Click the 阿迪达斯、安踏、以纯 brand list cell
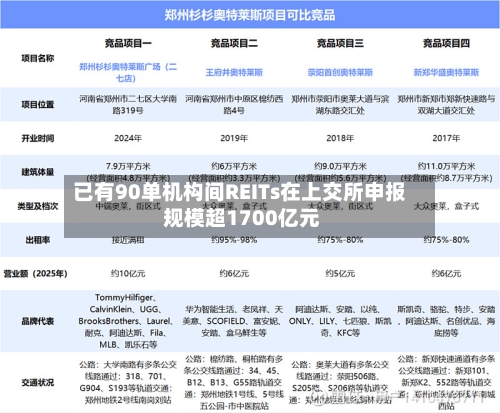 [340, 321]
